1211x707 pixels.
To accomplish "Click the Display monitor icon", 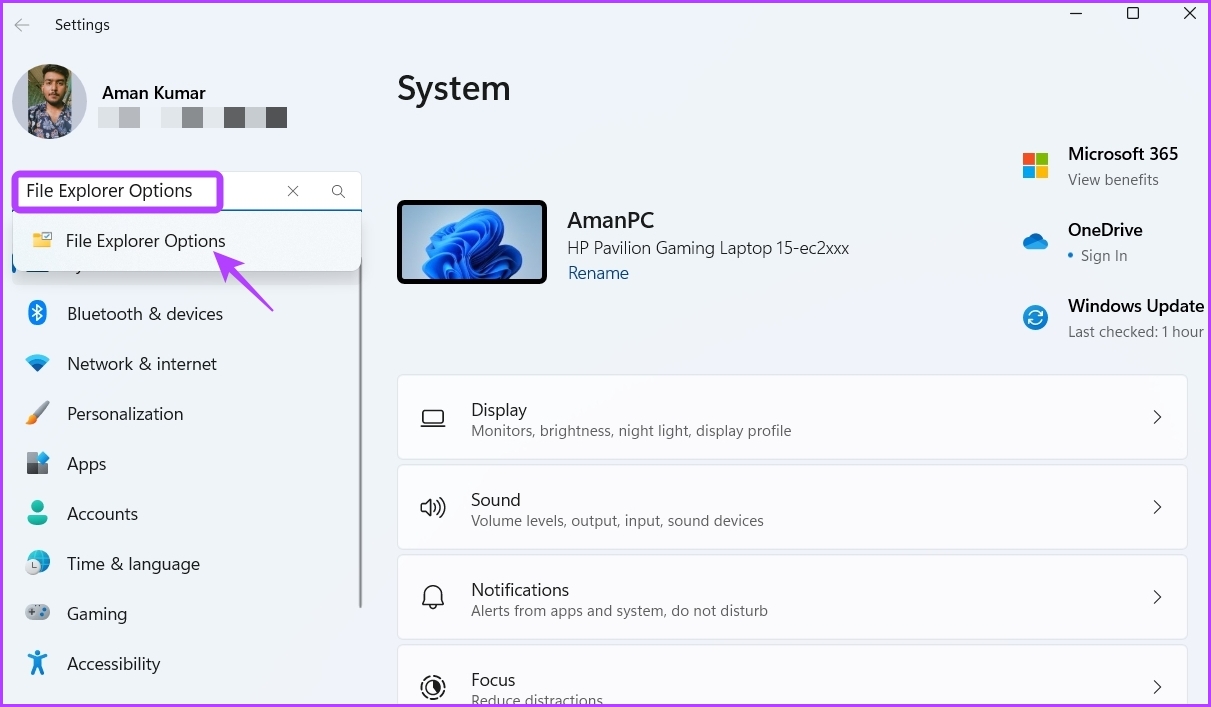I will [433, 418].
